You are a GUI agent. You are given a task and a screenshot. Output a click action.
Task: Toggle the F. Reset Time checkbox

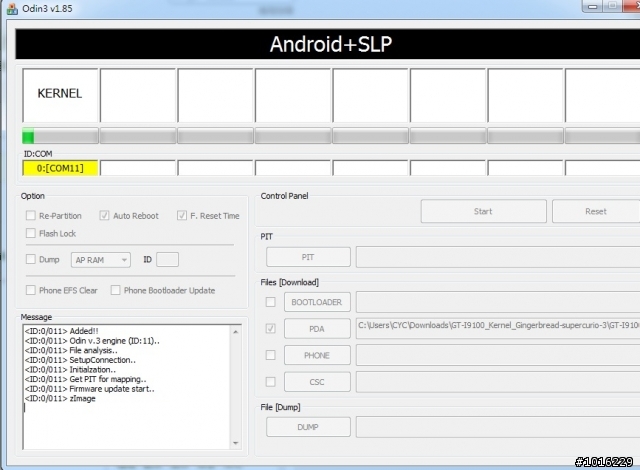click(x=182, y=215)
